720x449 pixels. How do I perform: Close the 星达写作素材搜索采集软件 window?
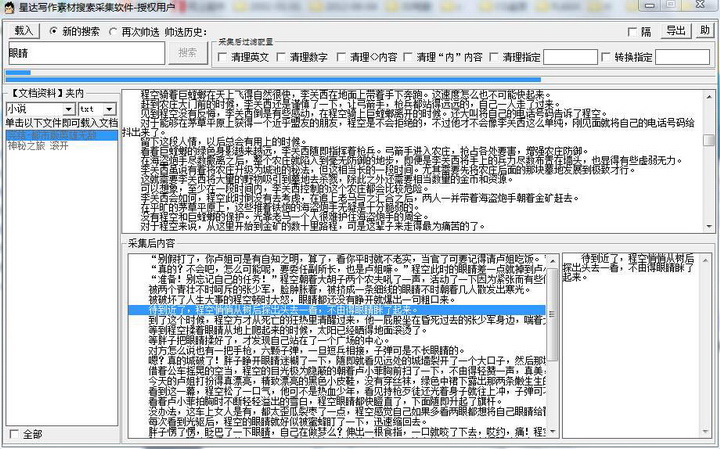[x=700, y=5]
